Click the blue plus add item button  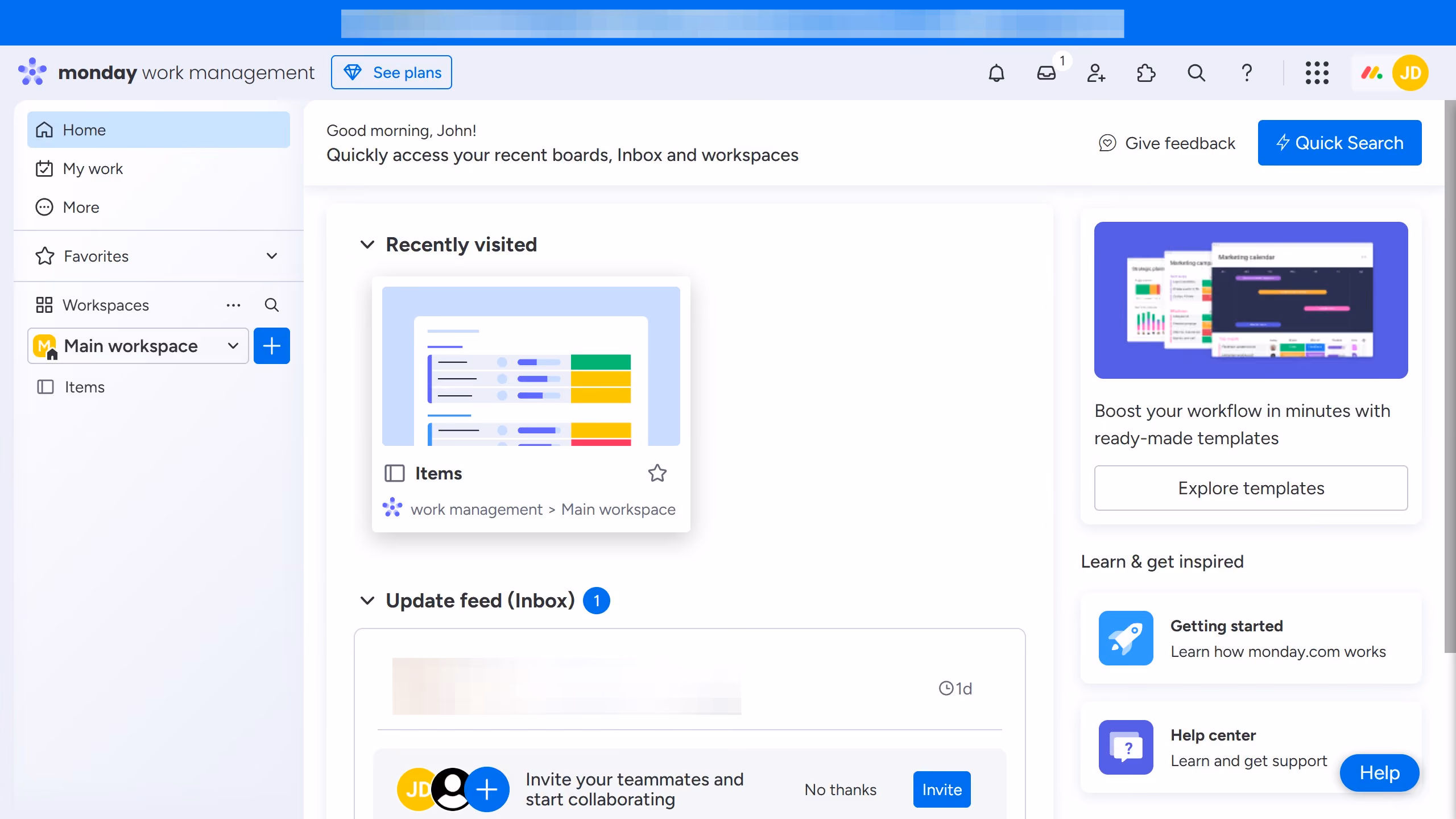point(272,346)
